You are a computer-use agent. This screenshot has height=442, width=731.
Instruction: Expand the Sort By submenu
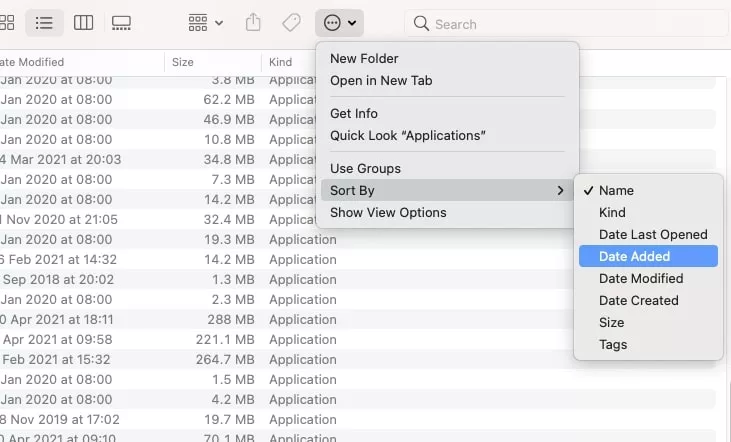447,190
